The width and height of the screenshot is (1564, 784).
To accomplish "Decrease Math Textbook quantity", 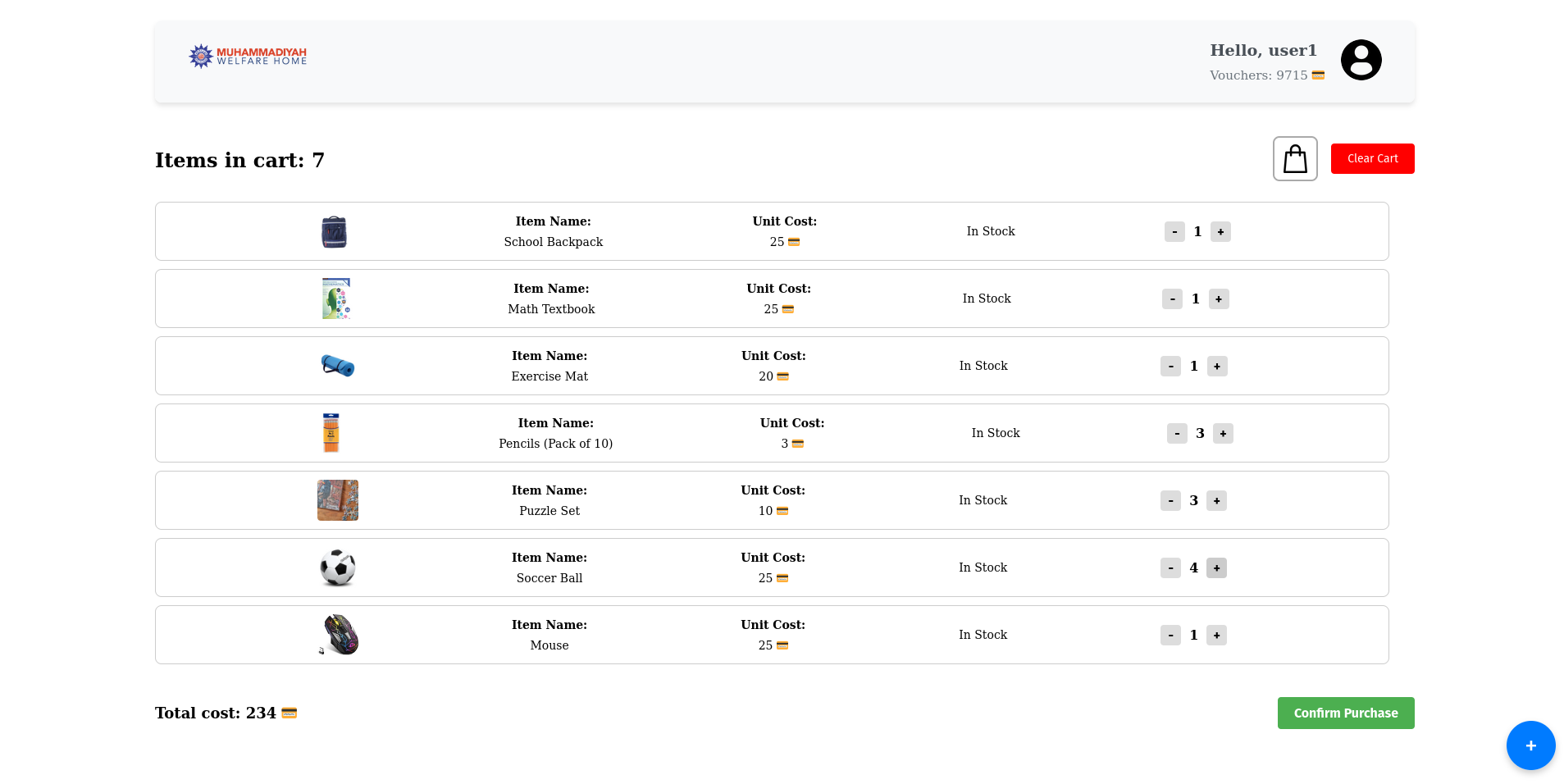I will click(1172, 299).
